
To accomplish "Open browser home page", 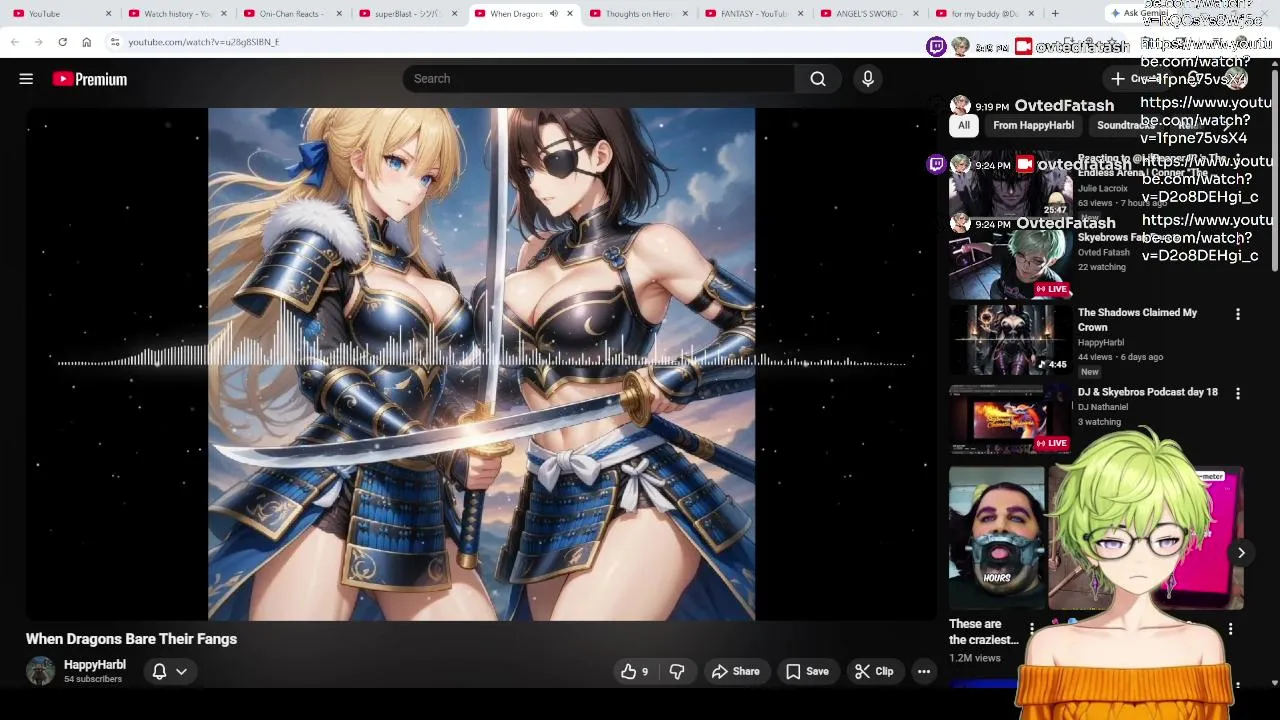I will tap(86, 42).
